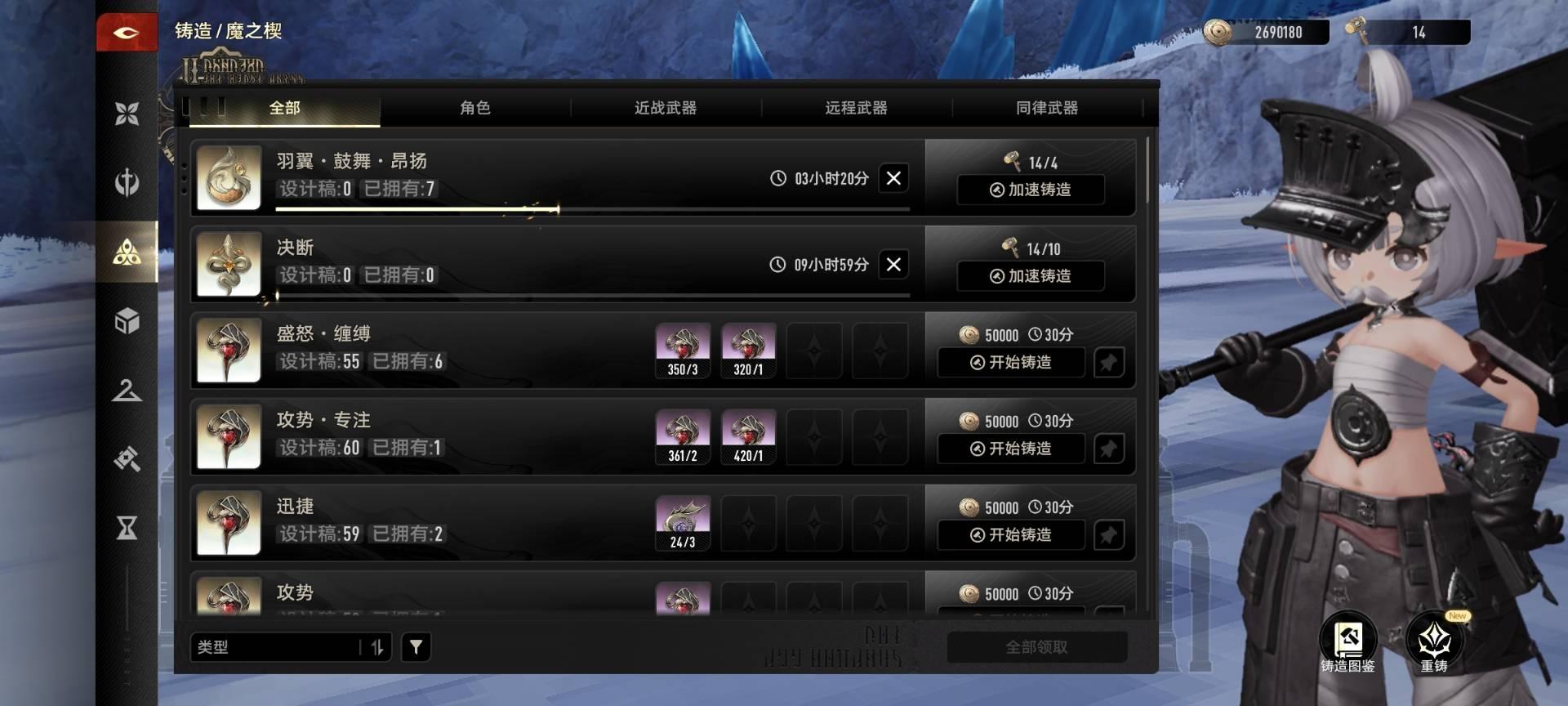
Task: Cancel 羽翼·鼓舞·昂扬 forging with X
Action: tap(893, 177)
